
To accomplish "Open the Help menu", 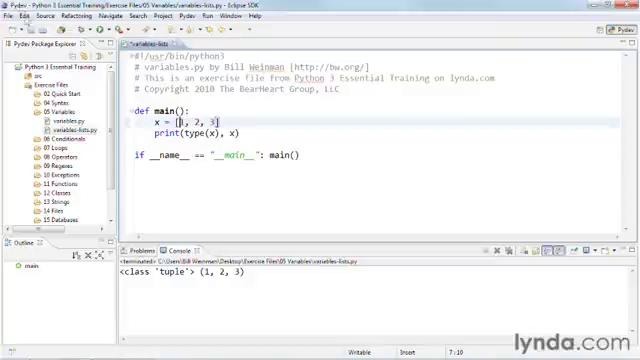I will 255,16.
